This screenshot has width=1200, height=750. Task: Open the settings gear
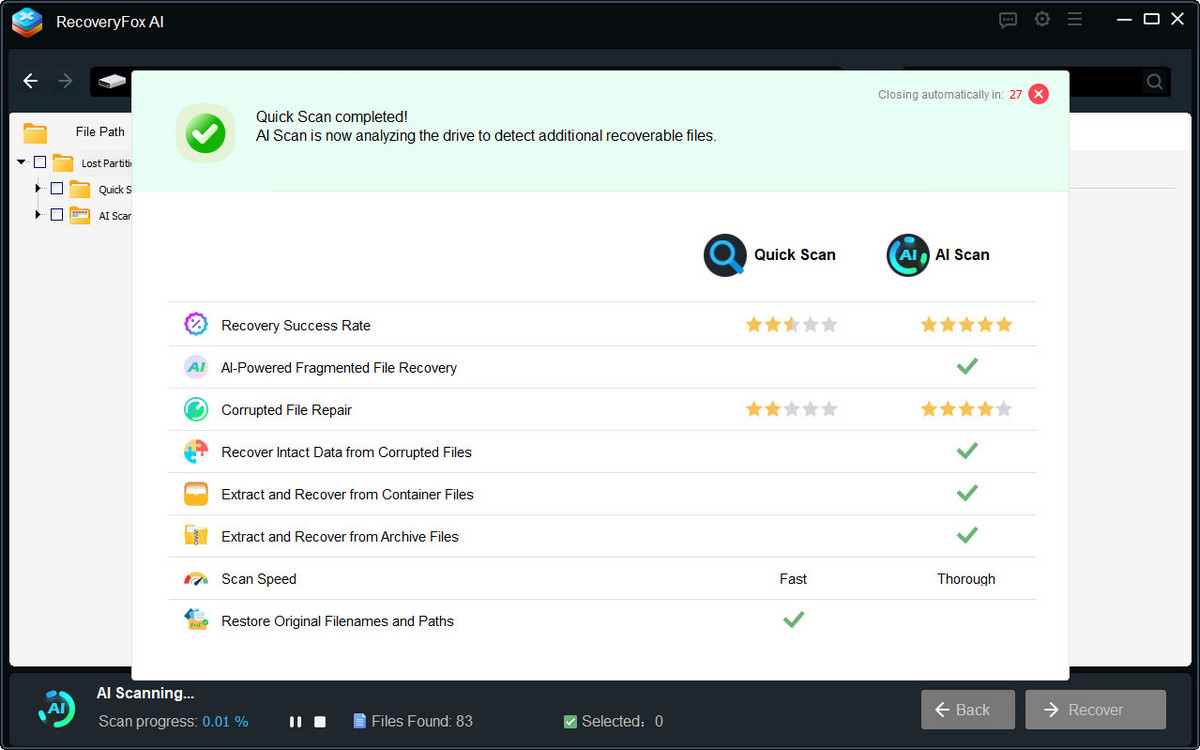[x=1042, y=19]
